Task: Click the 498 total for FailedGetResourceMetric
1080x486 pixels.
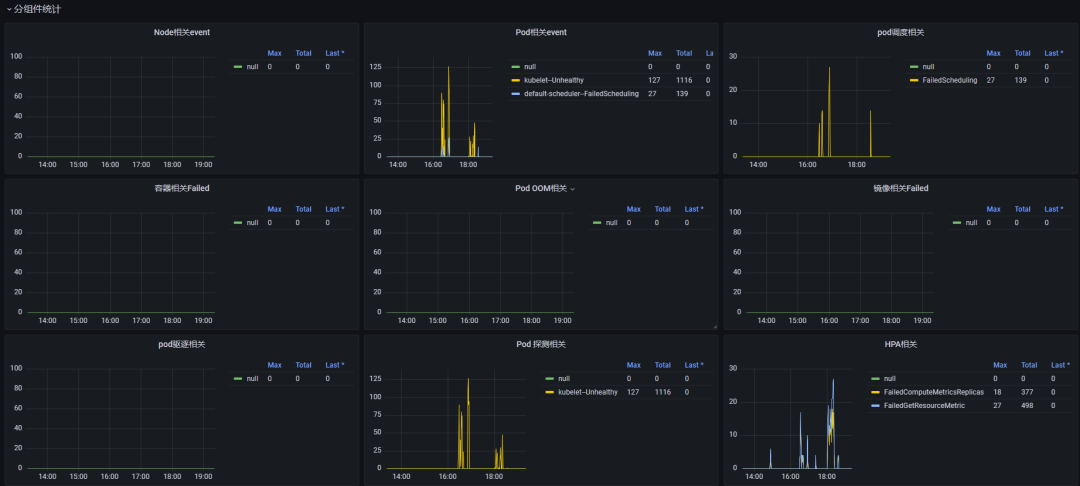Action: (1028, 406)
